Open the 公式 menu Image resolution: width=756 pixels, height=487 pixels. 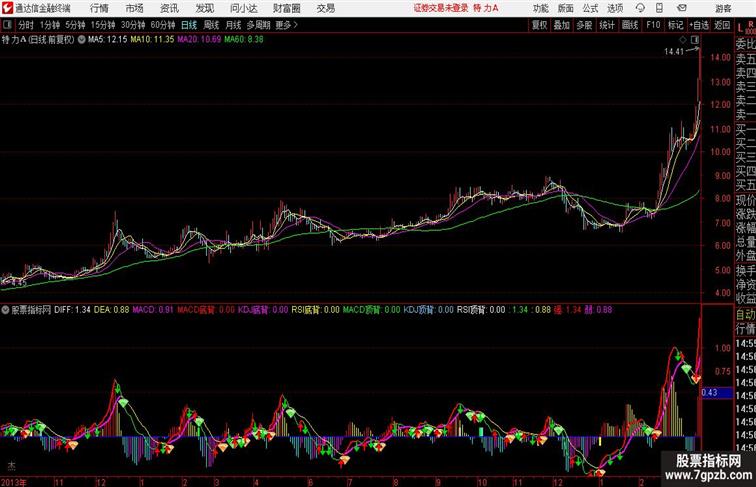(x=590, y=8)
